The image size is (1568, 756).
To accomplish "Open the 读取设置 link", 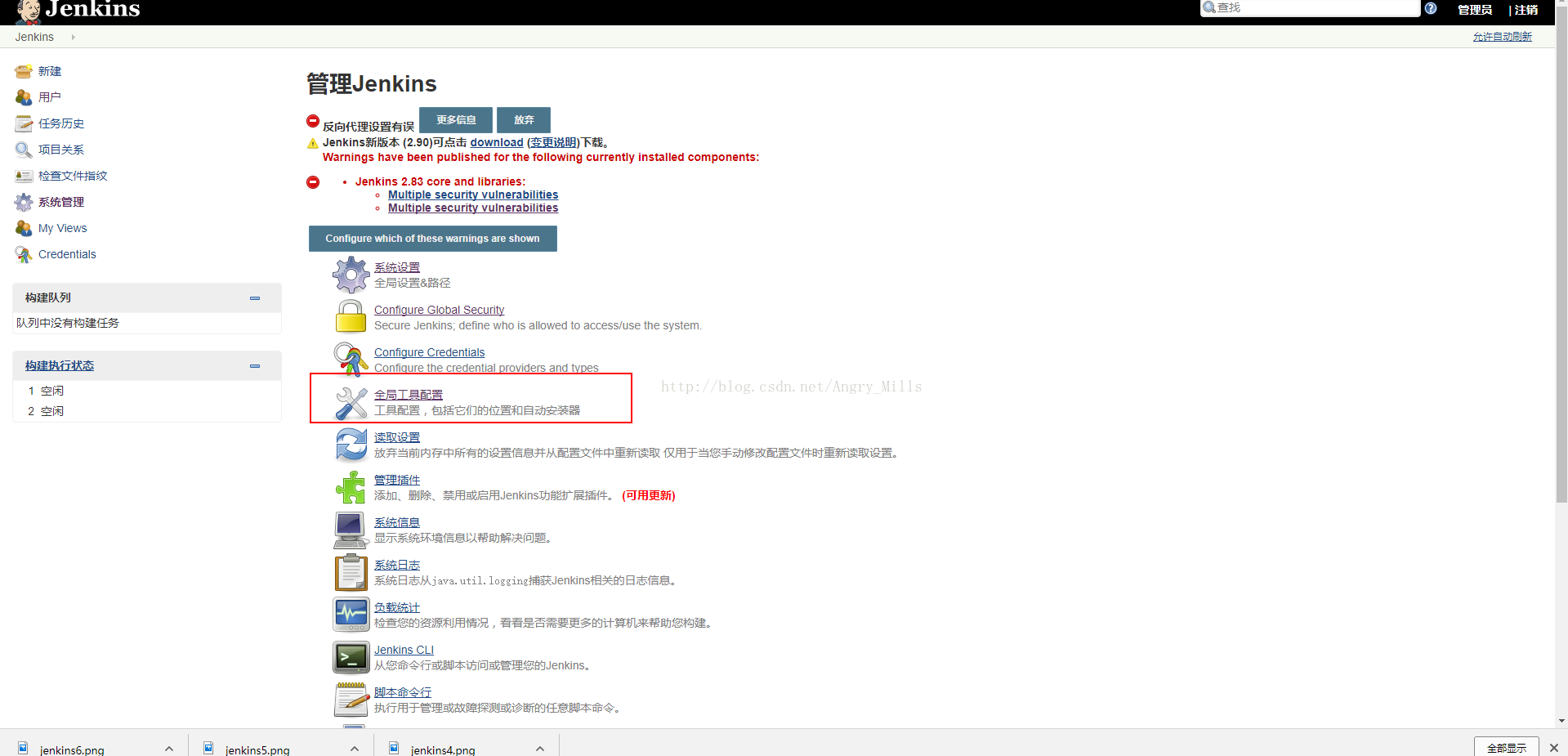I will point(397,437).
